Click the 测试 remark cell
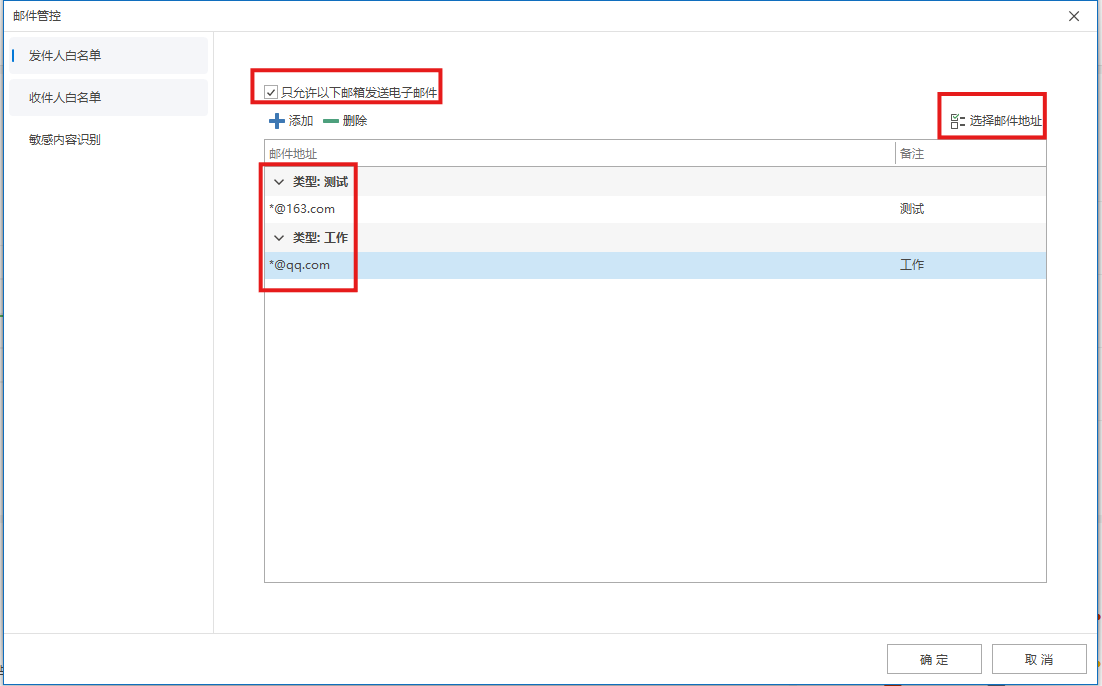This screenshot has width=1102, height=686. coord(912,209)
